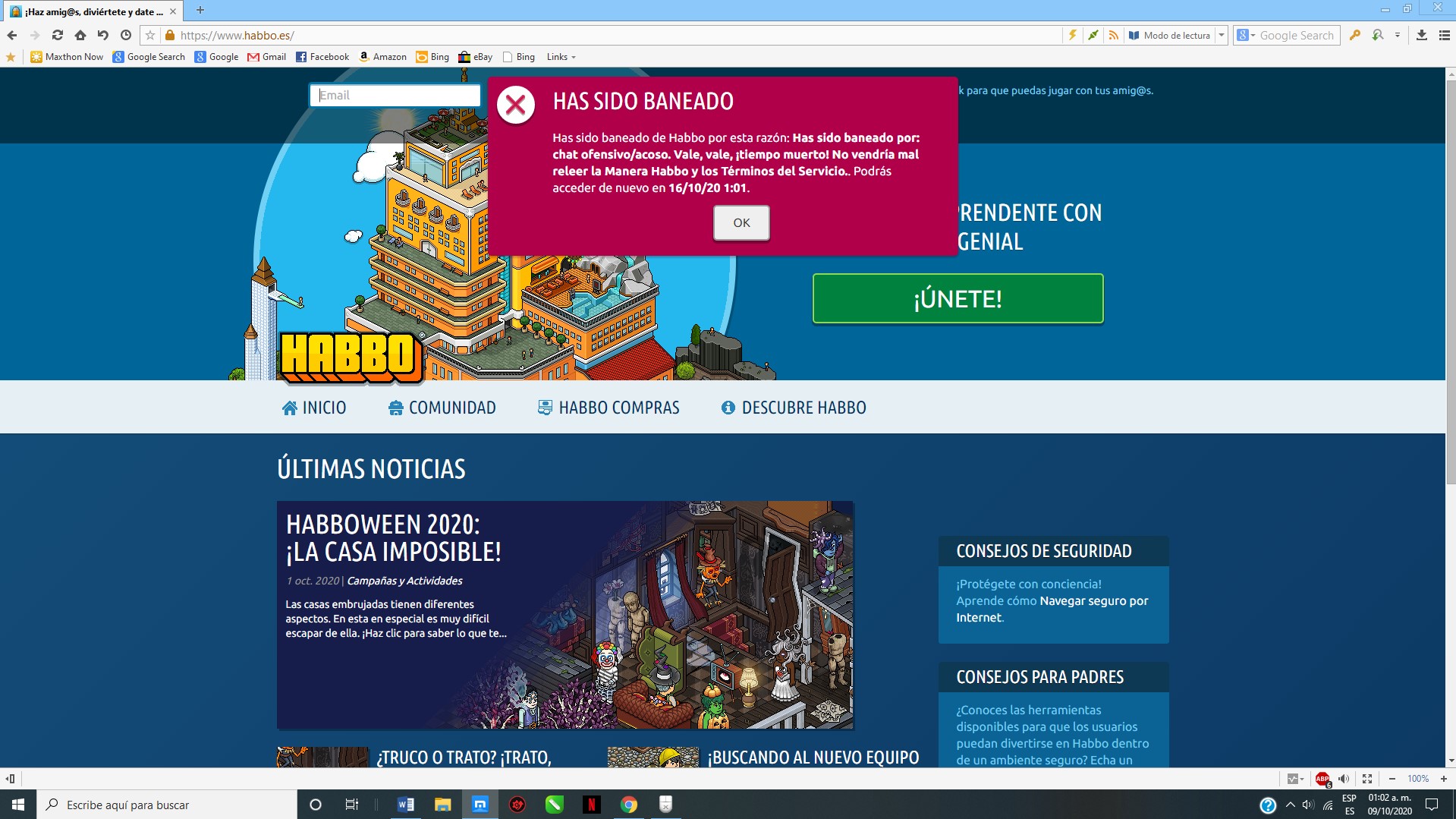Click the green ¡ÚNETE! button
Image resolution: width=1456 pixels, height=819 pixels.
pyautogui.click(x=958, y=298)
